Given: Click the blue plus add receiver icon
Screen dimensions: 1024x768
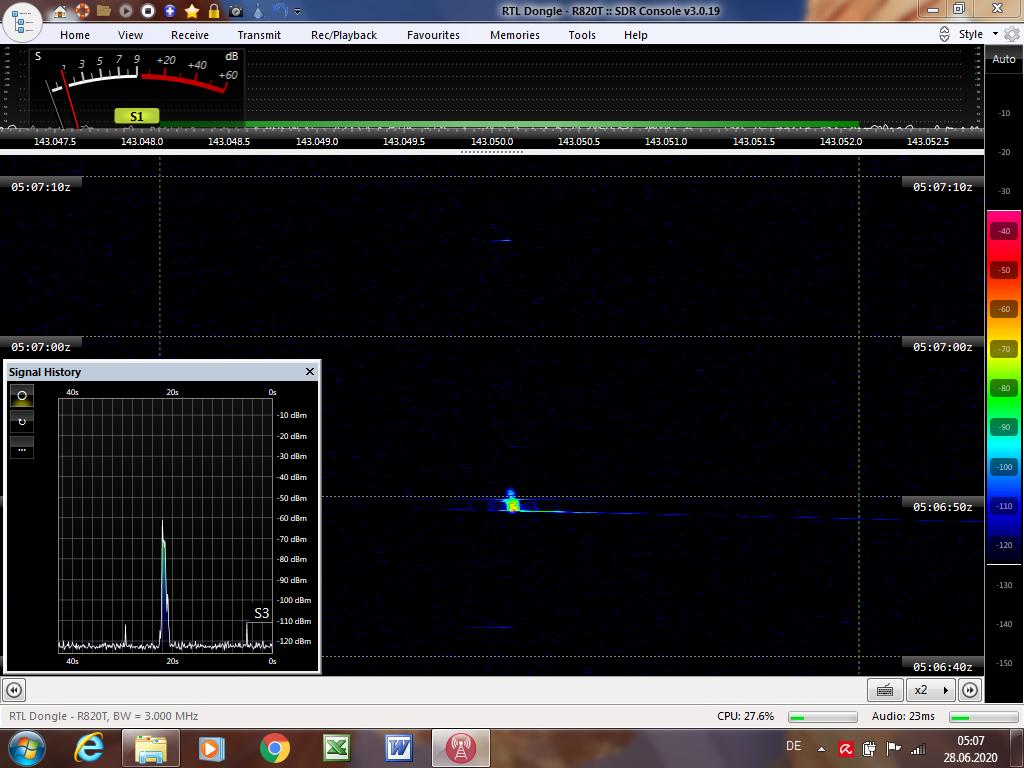Looking at the screenshot, I should [x=170, y=11].
